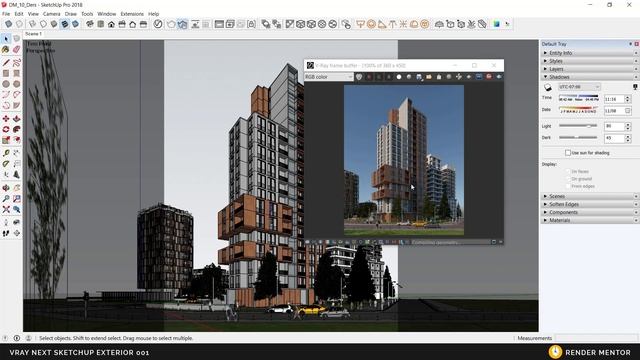
Task: Click the rendered building image in frame buffer
Action: coord(404,160)
